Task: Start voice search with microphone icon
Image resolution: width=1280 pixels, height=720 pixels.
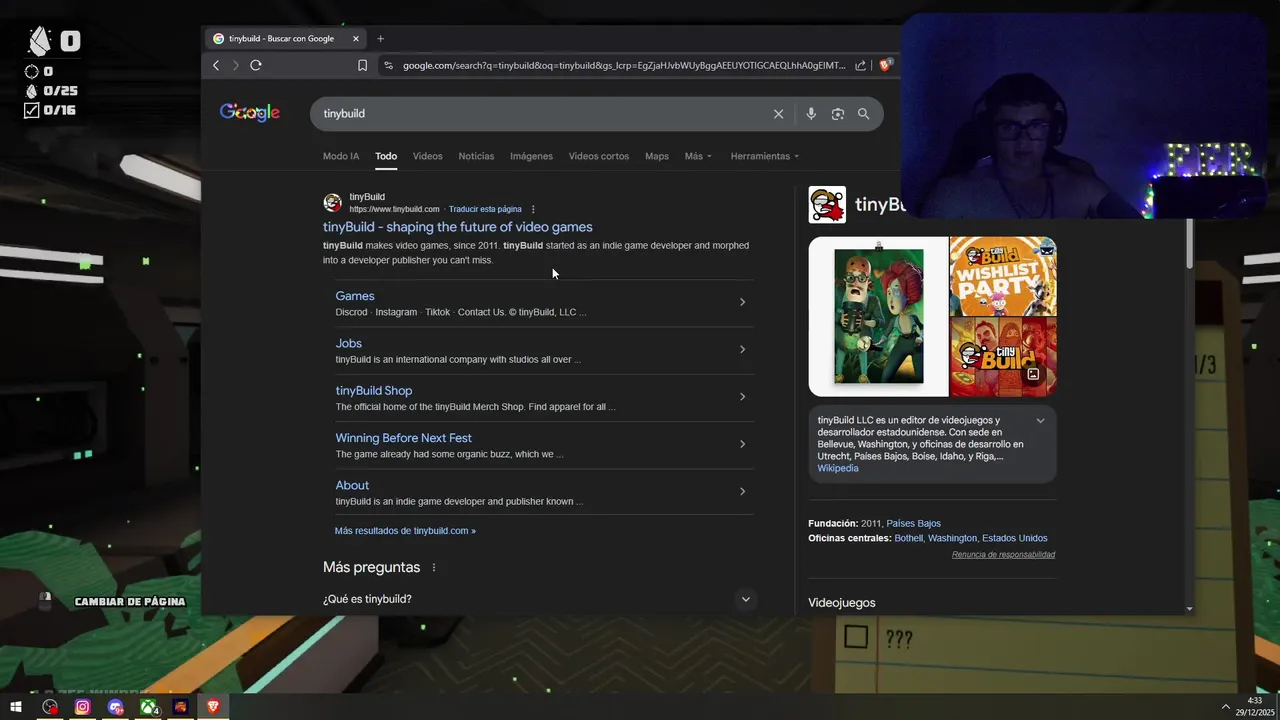Action: pos(811,114)
